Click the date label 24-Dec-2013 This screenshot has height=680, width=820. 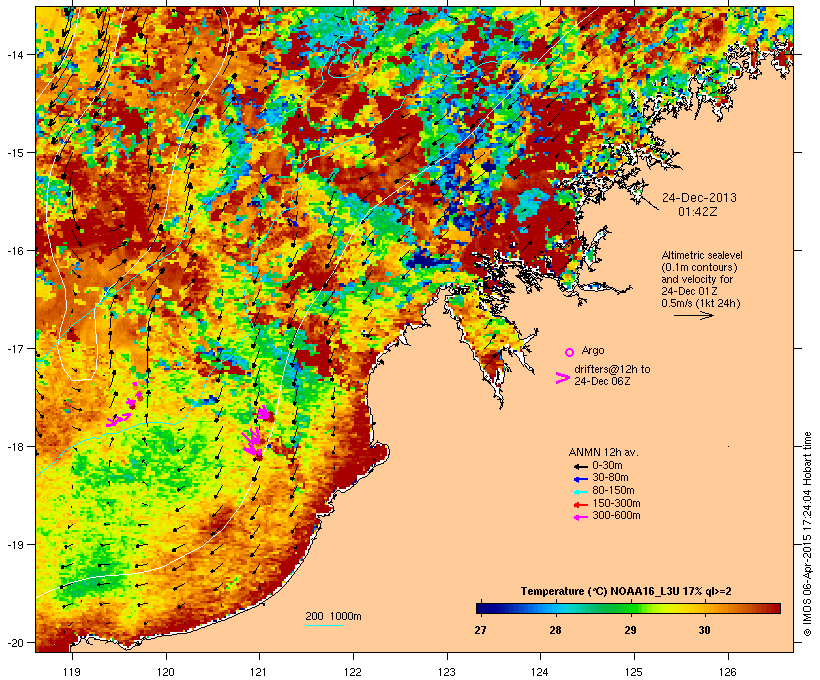tap(699, 198)
